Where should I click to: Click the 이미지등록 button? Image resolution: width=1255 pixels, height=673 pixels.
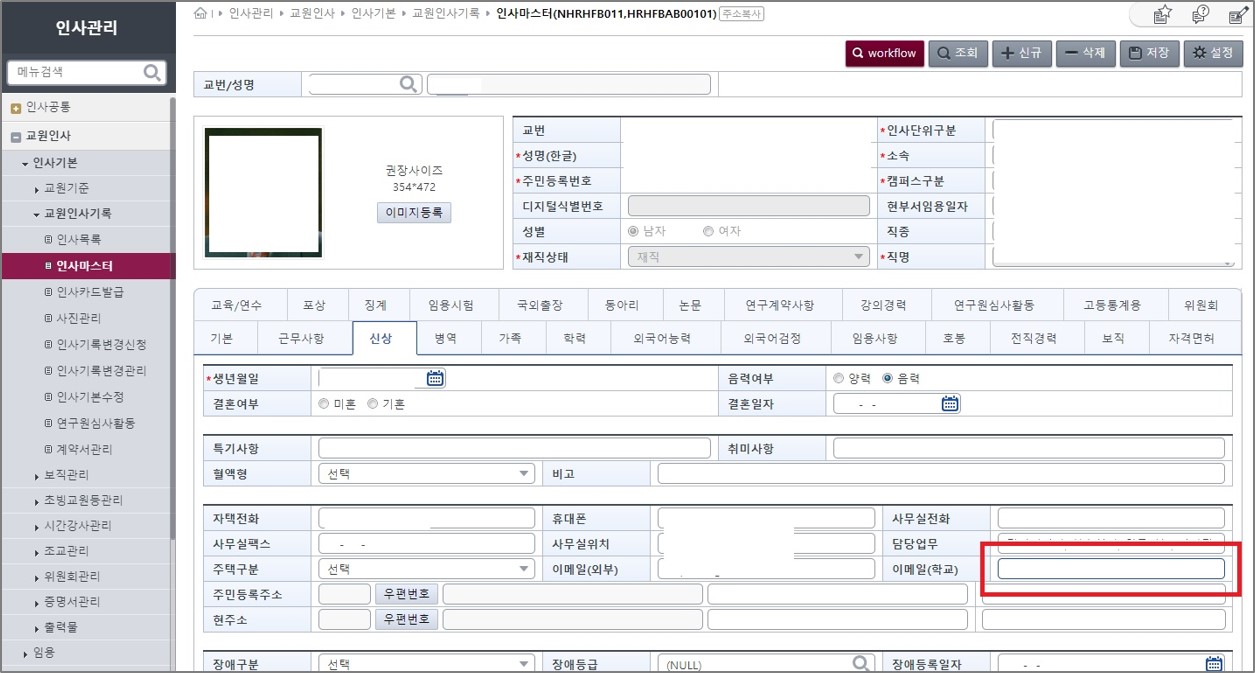click(414, 213)
